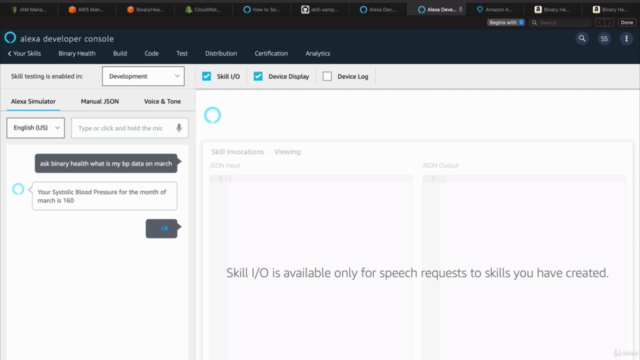The width and height of the screenshot is (640, 360).
Task: Click the find-bar magnifier search icon
Action: (534, 22)
